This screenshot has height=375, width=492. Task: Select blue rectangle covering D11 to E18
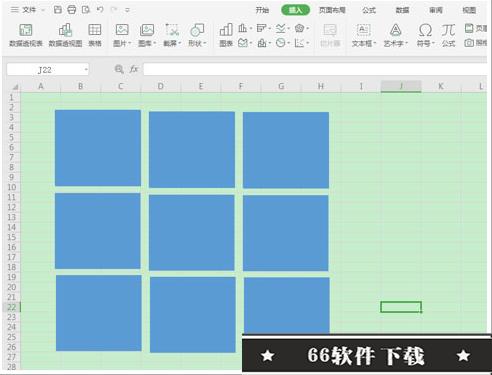[x=192, y=233]
